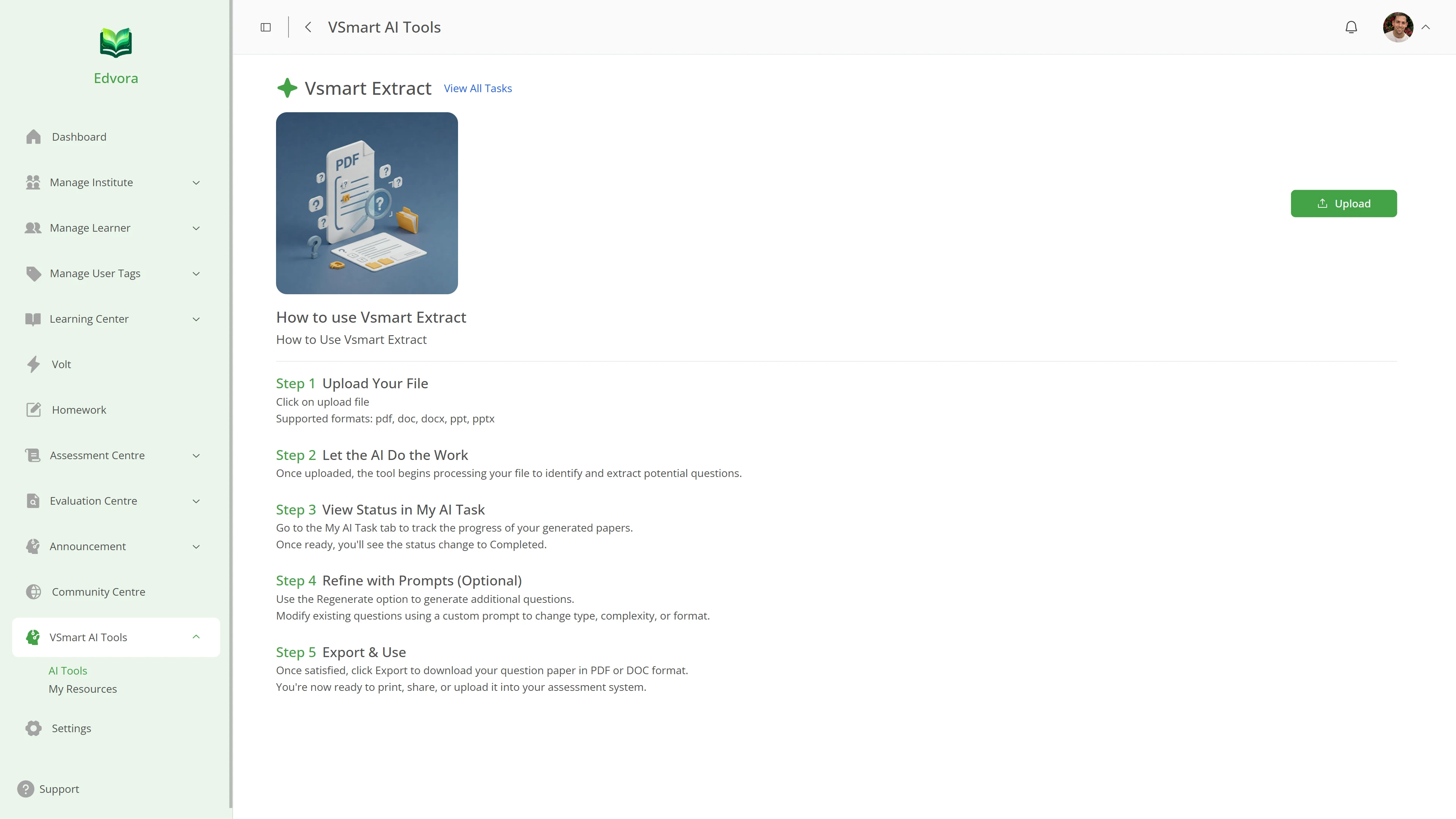
Task: Open the View All Tasks link
Action: [478, 88]
